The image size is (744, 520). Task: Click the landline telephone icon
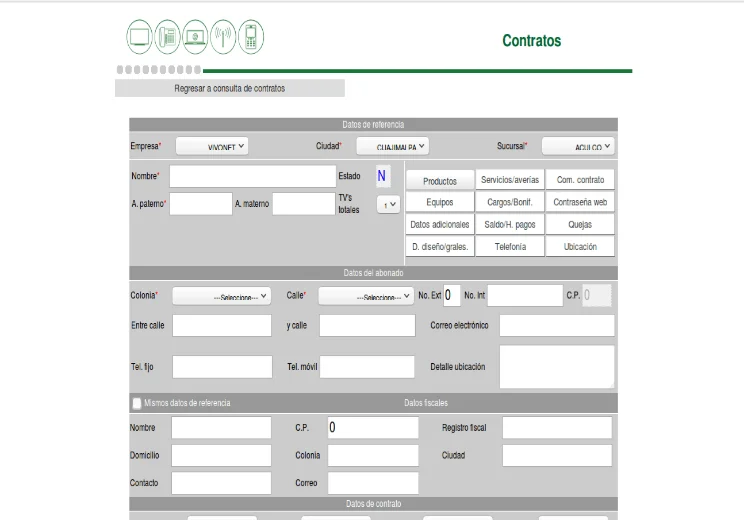point(167,37)
